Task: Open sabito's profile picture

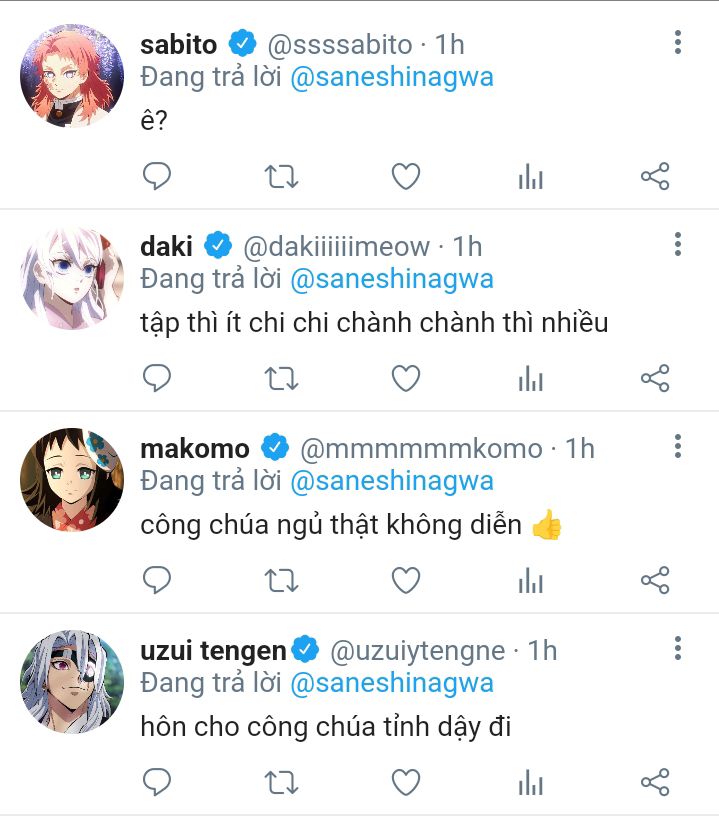Action: pos(72,76)
